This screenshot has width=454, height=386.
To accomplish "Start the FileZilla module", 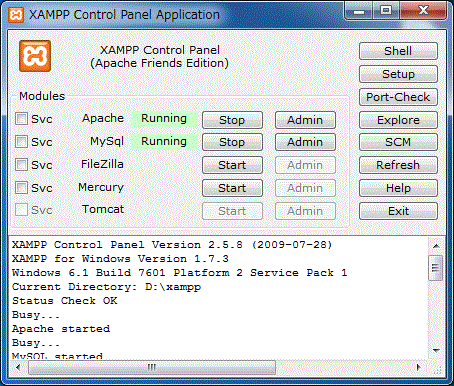I will (232, 165).
